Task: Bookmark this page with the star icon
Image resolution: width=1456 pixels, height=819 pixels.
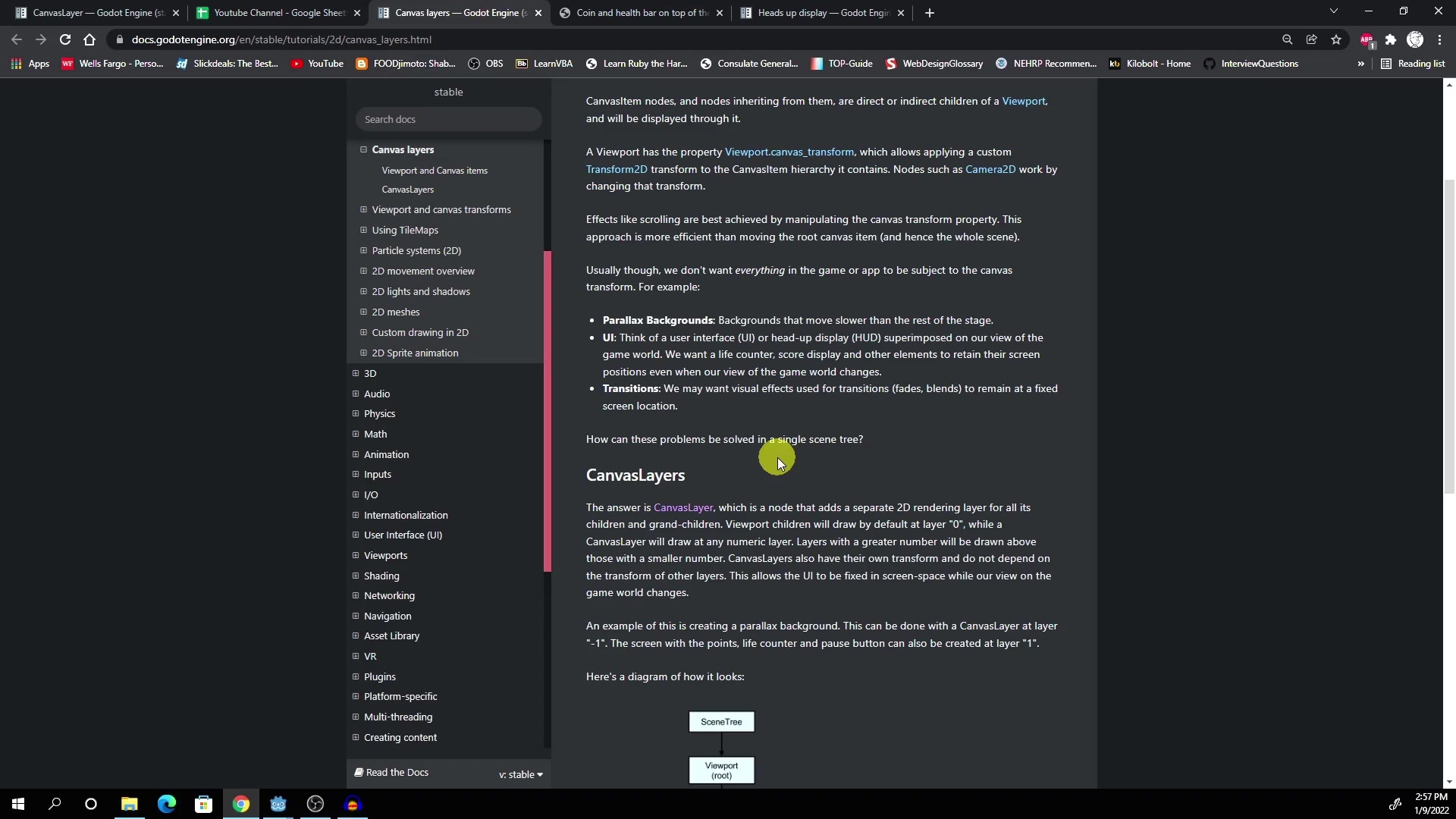Action: click(1336, 39)
